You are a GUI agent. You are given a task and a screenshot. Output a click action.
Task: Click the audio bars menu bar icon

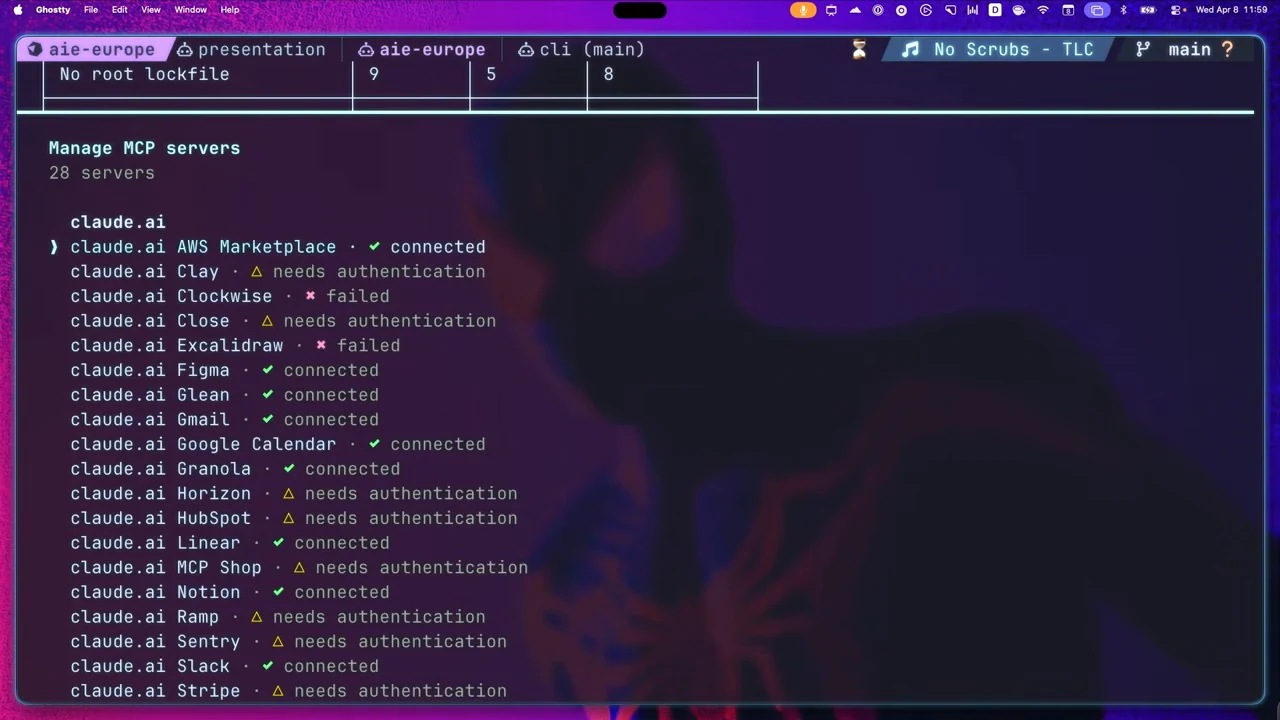972,10
